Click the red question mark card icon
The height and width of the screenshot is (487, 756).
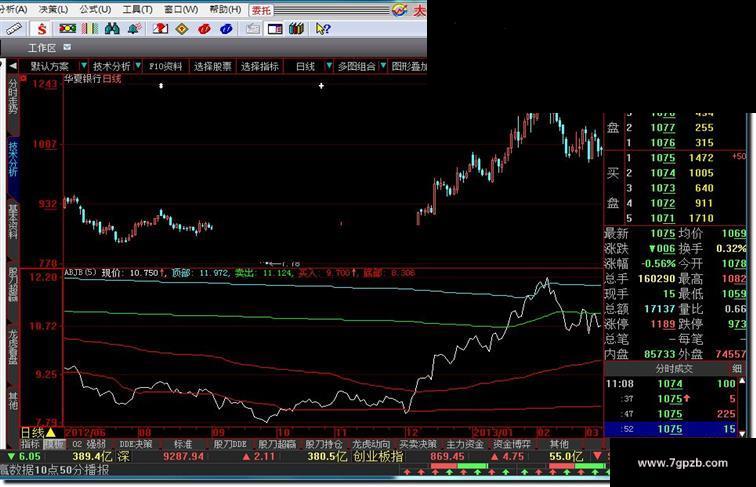pyautogui.click(x=160, y=29)
